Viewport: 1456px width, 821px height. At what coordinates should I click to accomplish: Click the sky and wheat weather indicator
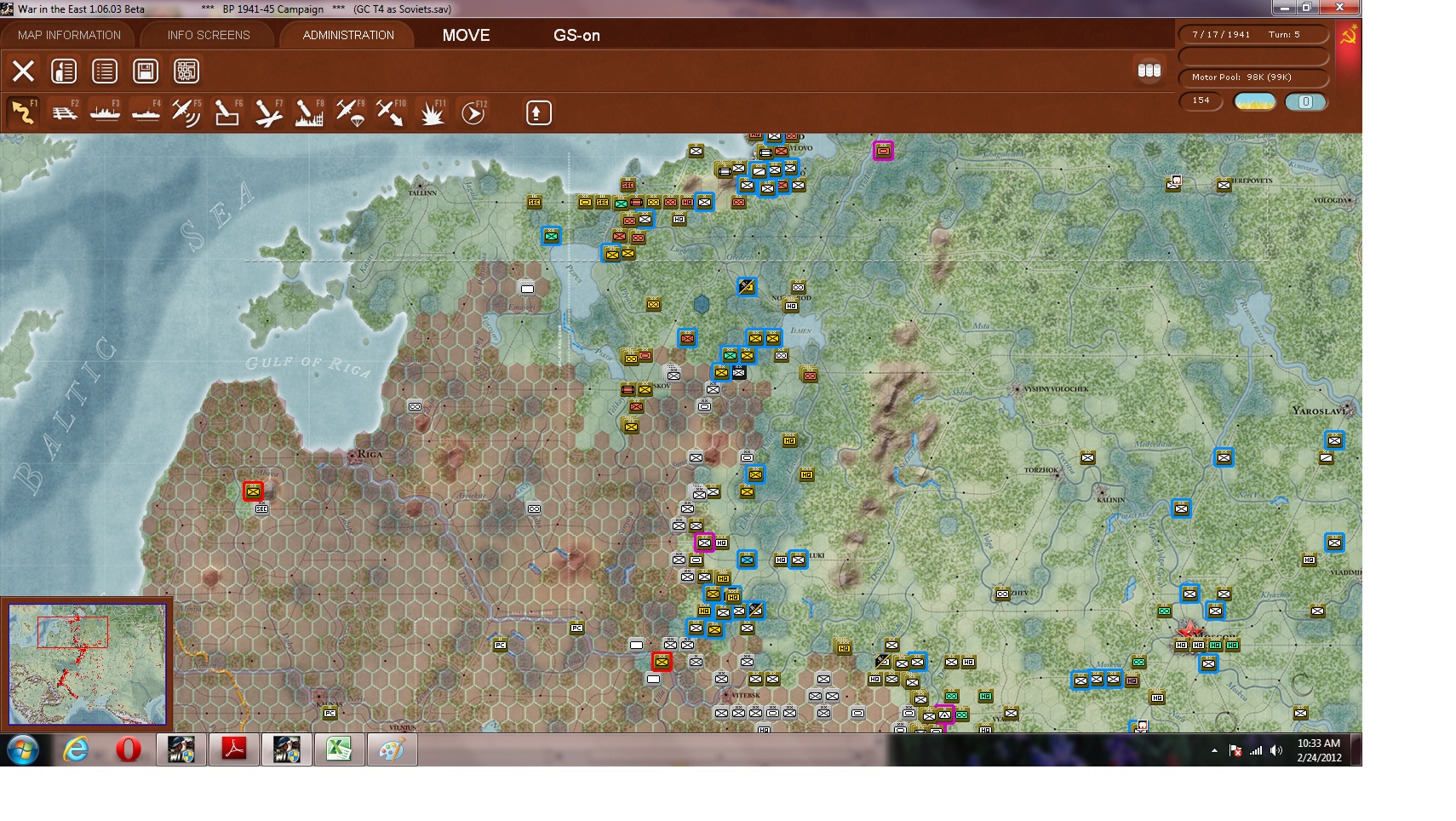tap(1254, 101)
